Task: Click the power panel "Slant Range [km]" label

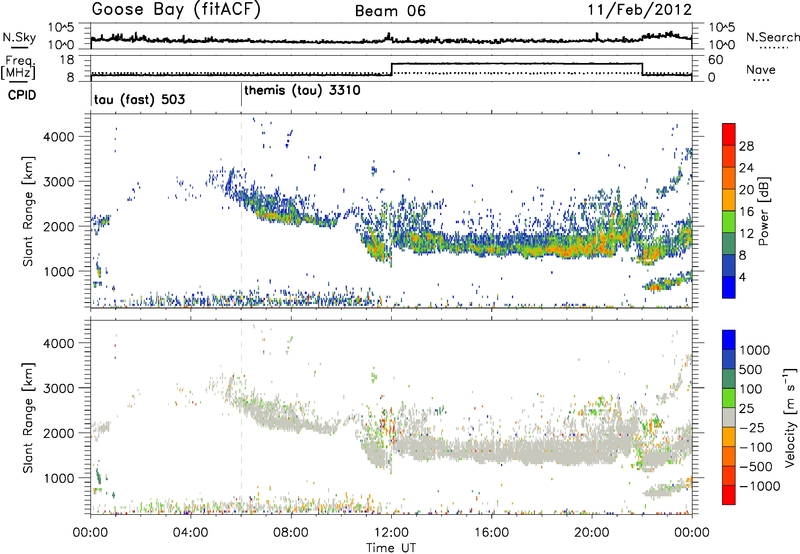Action: [28, 211]
